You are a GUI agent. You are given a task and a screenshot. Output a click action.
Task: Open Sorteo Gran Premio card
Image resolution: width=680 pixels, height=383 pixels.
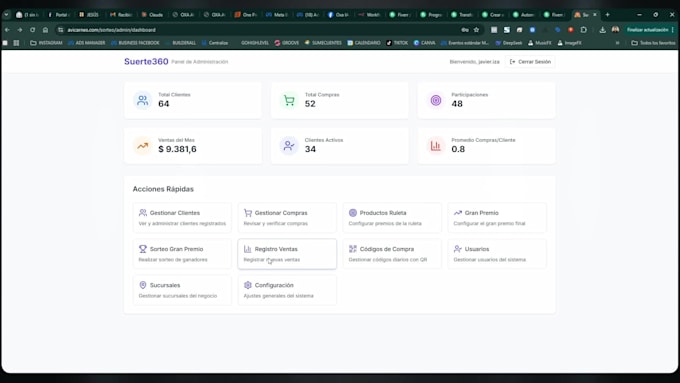(182, 254)
